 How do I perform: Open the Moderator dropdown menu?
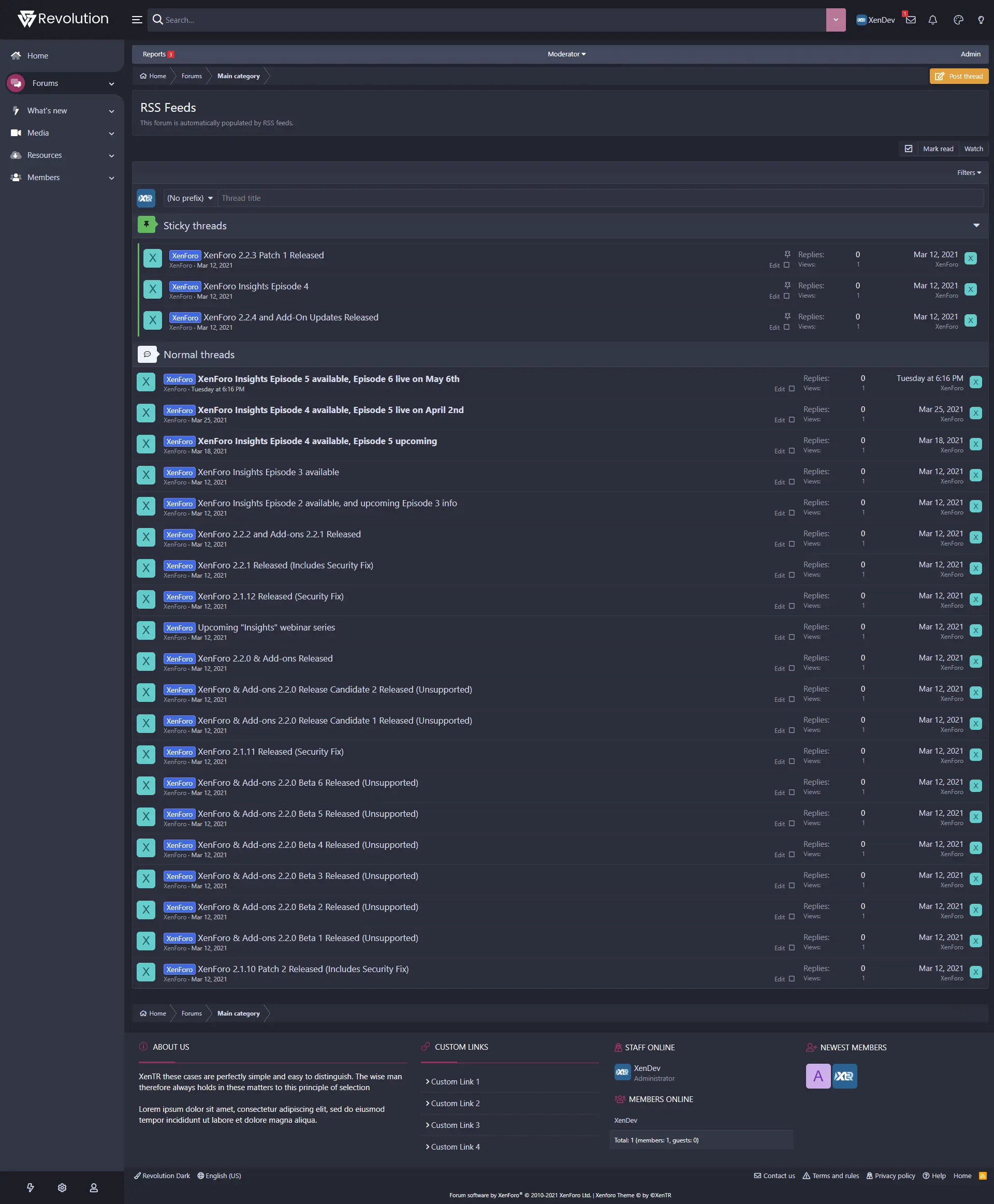pyautogui.click(x=566, y=54)
